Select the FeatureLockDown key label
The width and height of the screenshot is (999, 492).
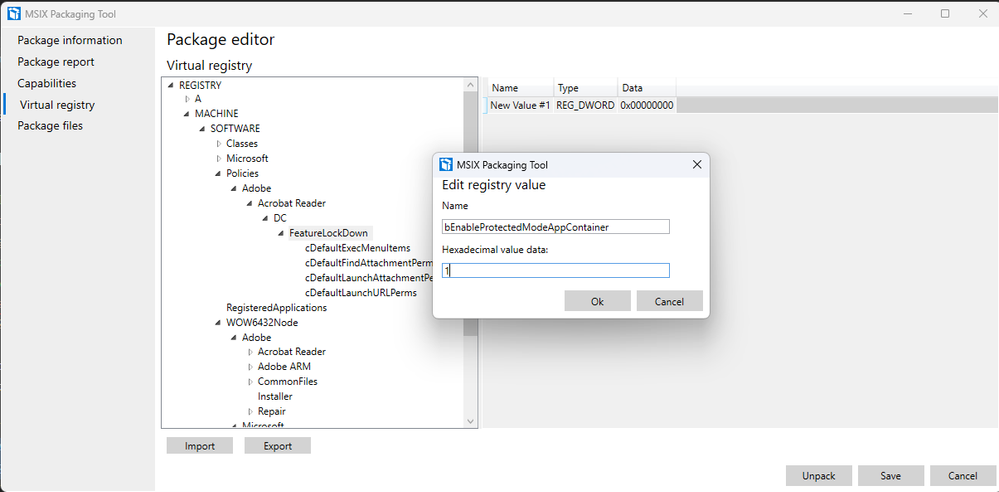coord(328,233)
